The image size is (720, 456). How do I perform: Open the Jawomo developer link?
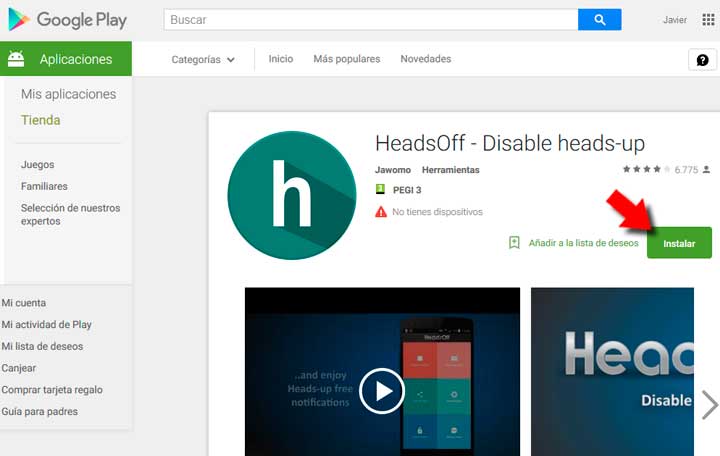(x=393, y=170)
